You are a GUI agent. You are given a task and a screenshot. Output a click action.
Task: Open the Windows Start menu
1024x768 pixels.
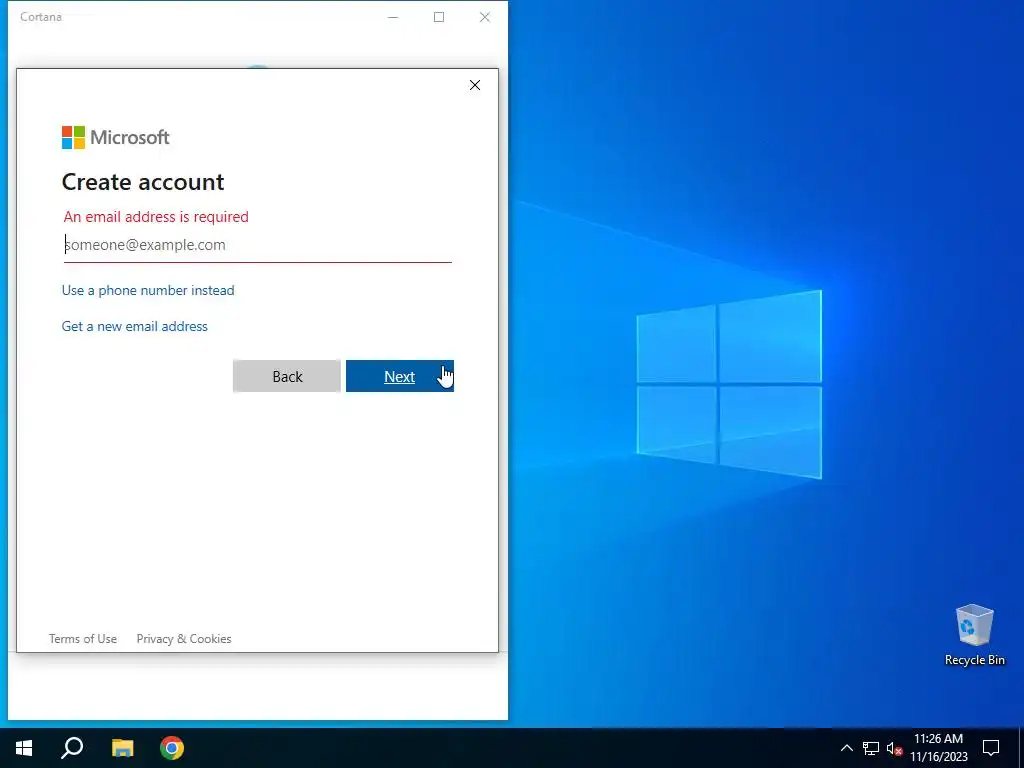(x=24, y=748)
